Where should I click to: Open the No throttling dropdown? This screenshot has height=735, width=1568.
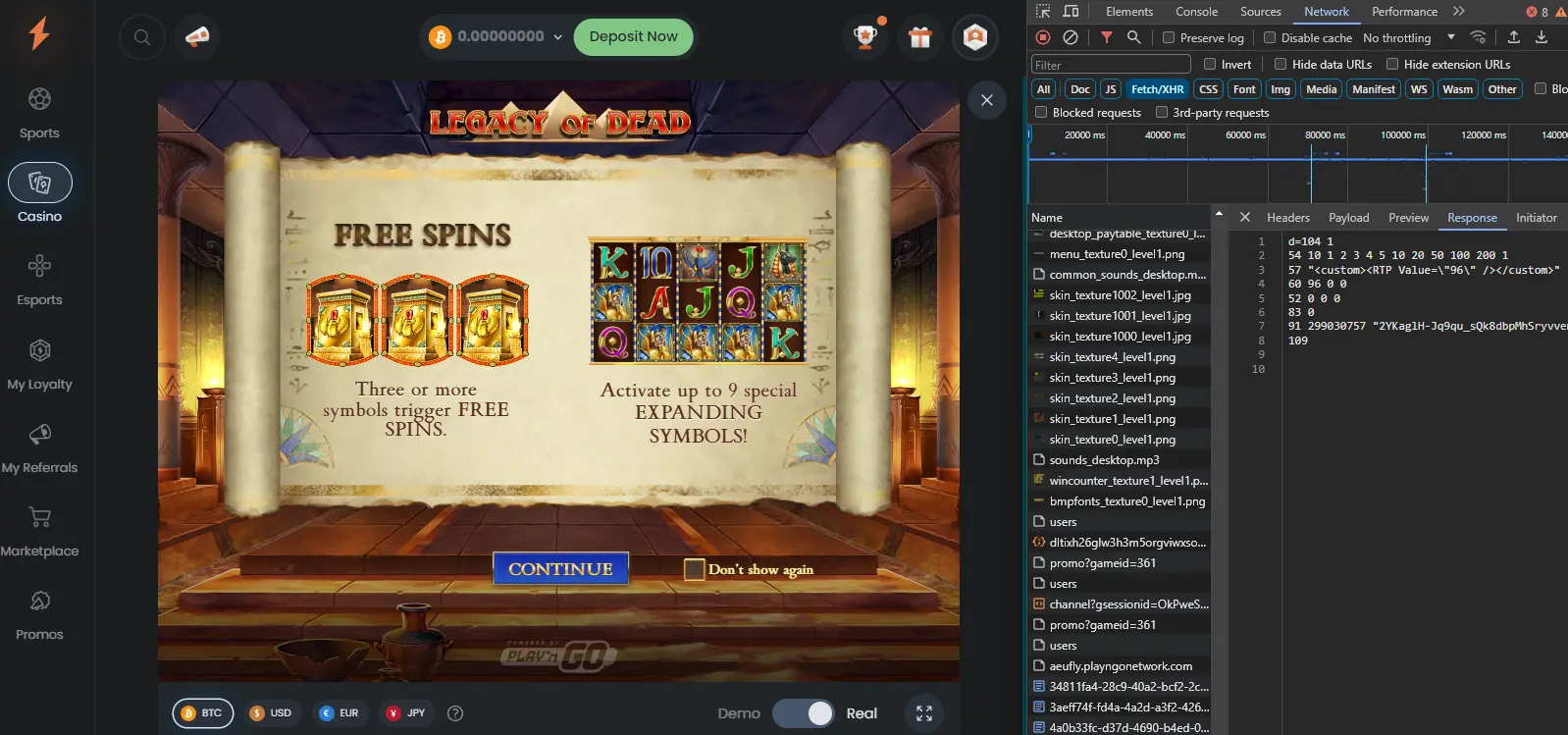(x=1409, y=37)
